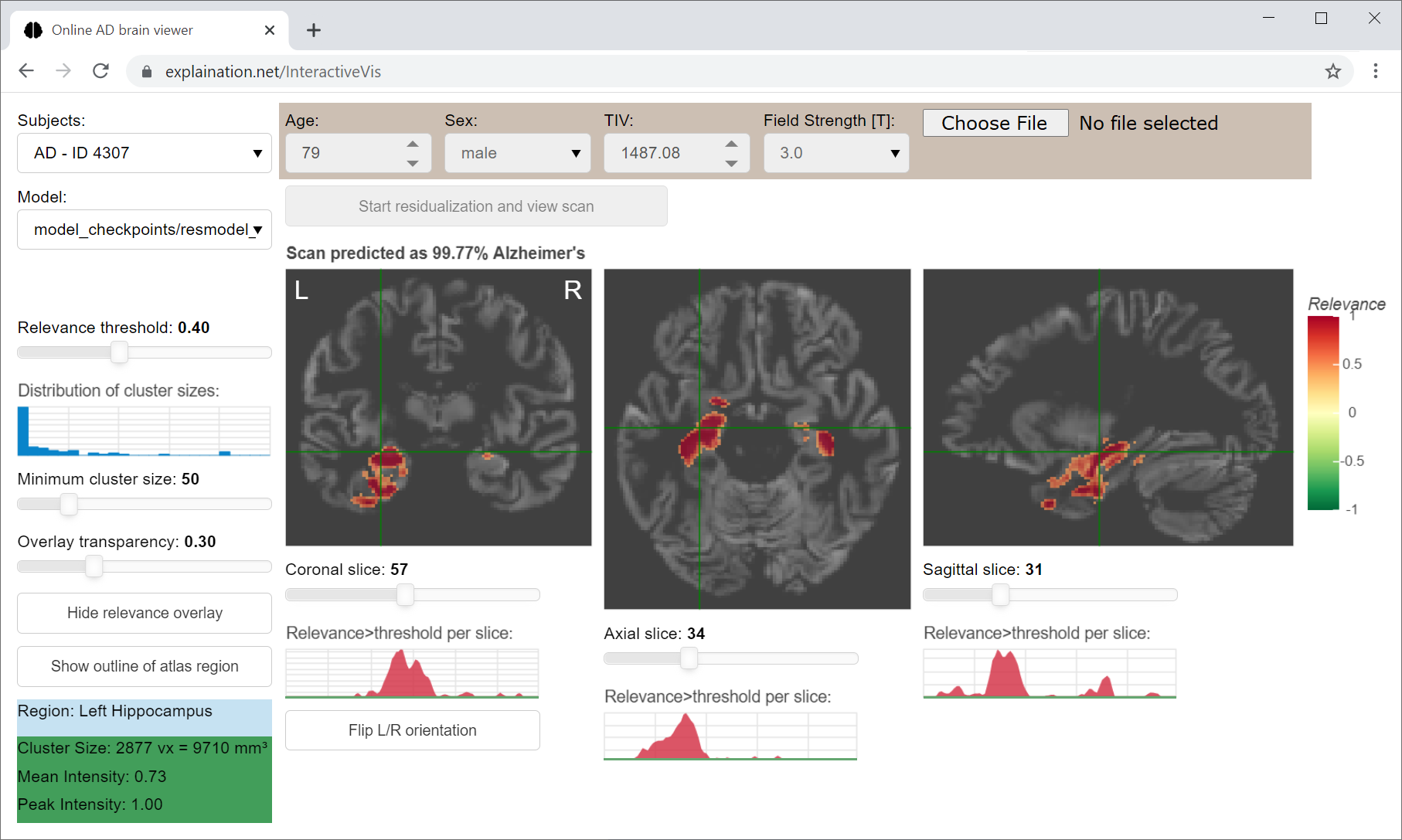Viewport: 1402px width, 840px height.
Task: Open the browser three-dot menu
Action: (x=1376, y=71)
